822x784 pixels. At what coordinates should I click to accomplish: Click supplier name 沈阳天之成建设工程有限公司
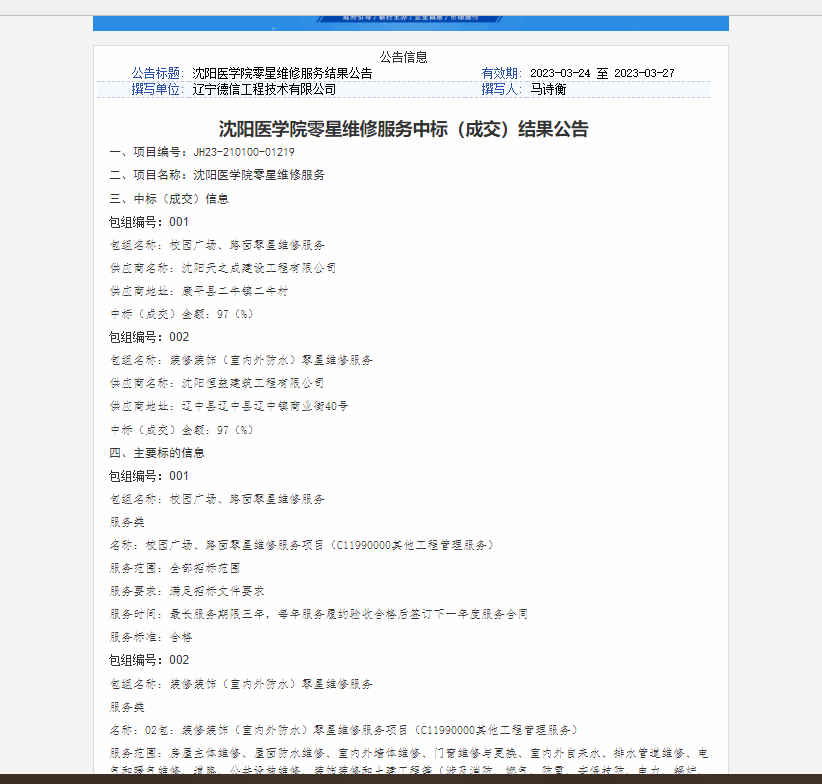click(x=258, y=268)
